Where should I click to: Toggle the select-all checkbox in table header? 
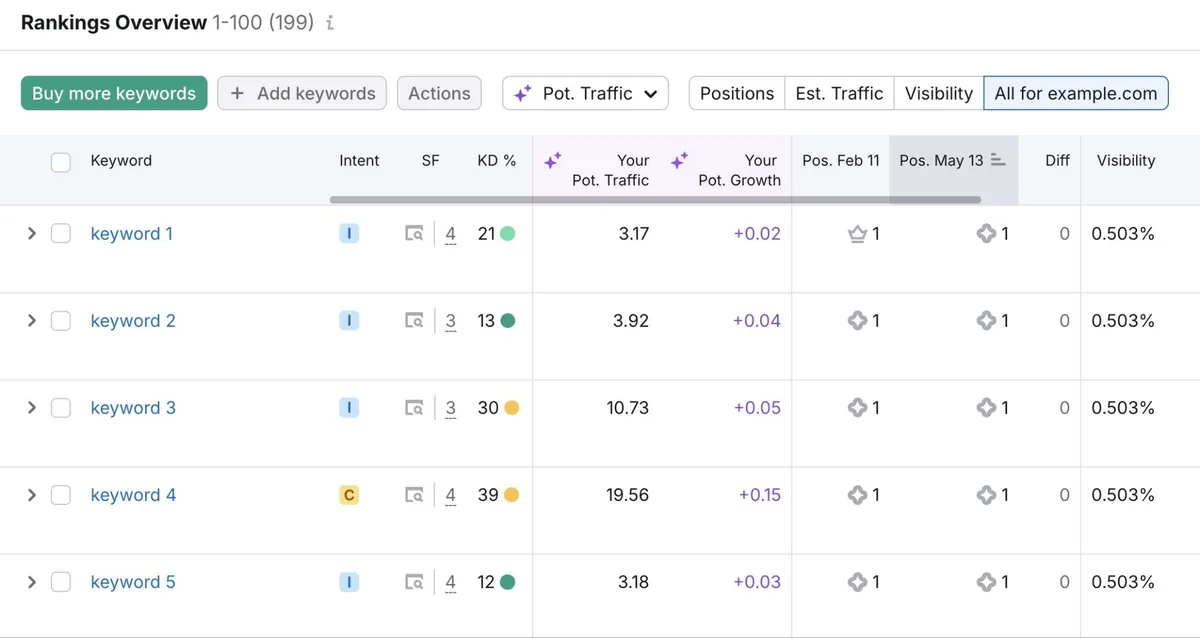[61, 162]
